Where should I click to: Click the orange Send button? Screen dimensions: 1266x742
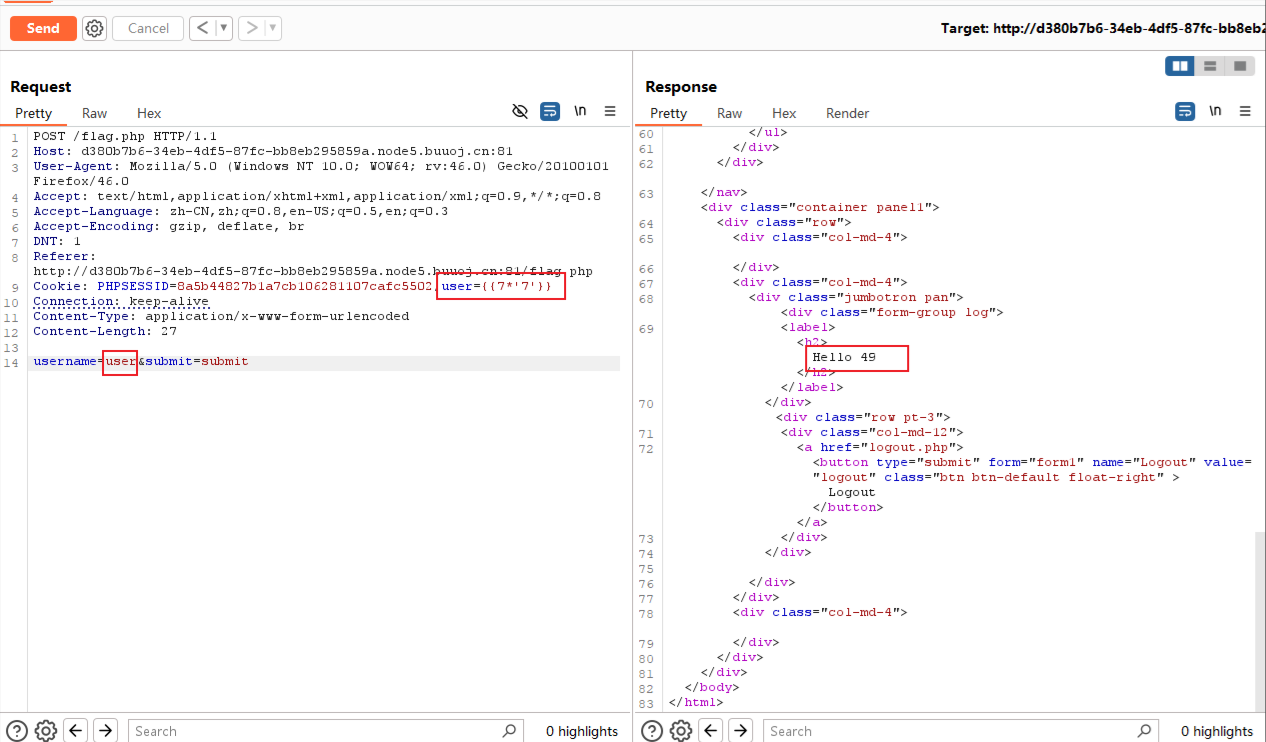point(43,28)
